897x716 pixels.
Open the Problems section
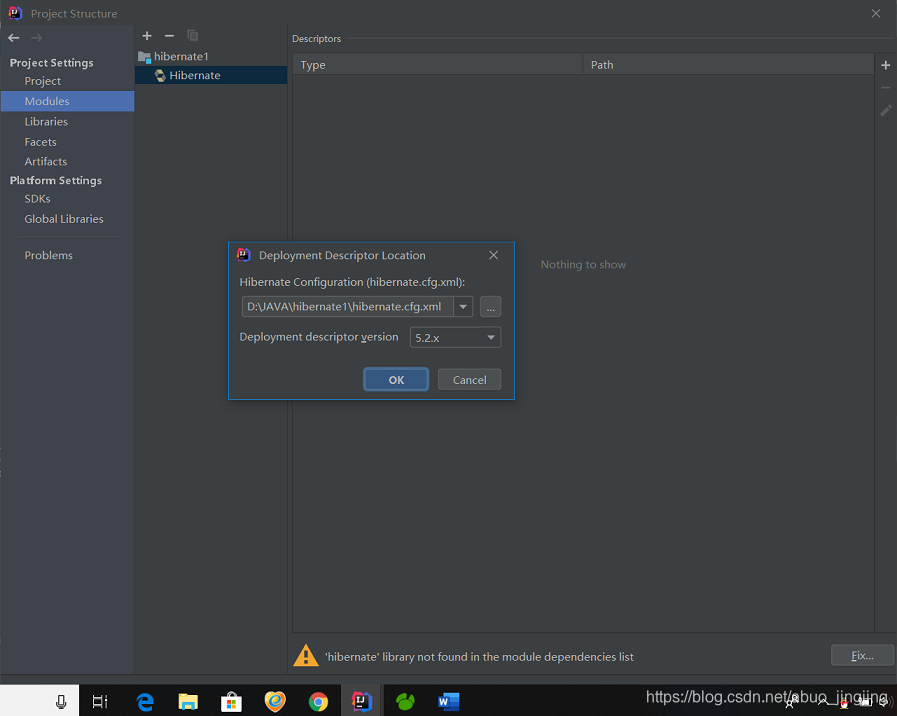click(48, 256)
